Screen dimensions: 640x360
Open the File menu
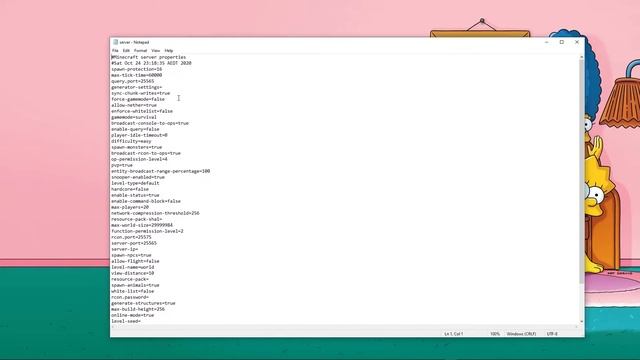point(115,51)
